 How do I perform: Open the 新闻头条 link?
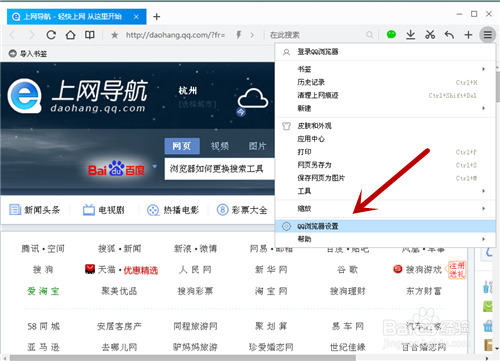click(x=34, y=210)
